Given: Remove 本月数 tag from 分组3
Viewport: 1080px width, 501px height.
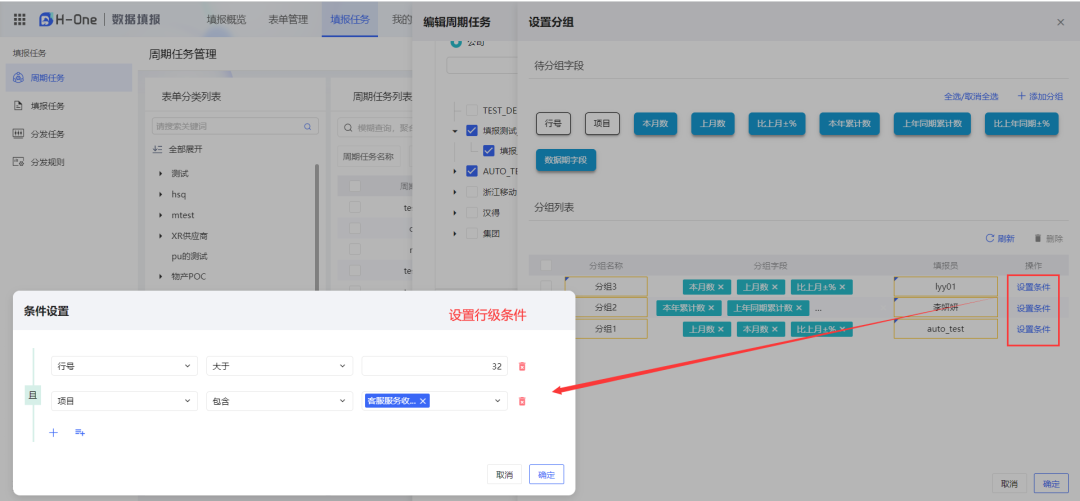Looking at the screenshot, I should (x=720, y=287).
